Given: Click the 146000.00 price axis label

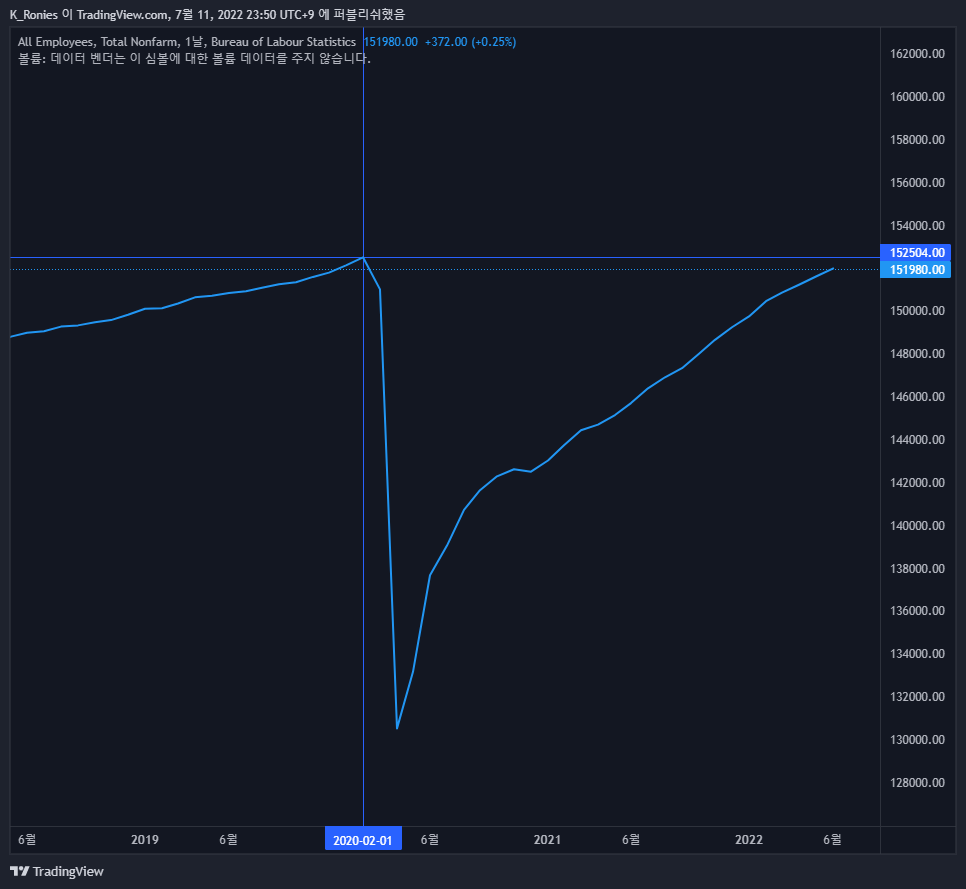Looking at the screenshot, I should click(917, 397).
